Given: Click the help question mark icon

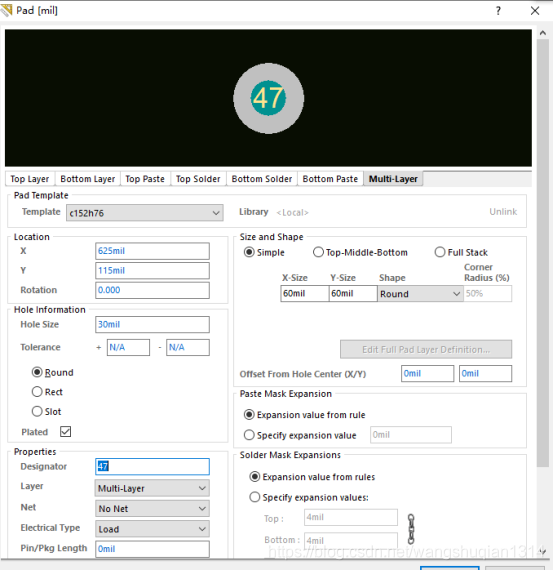Looking at the screenshot, I should pos(498,11).
